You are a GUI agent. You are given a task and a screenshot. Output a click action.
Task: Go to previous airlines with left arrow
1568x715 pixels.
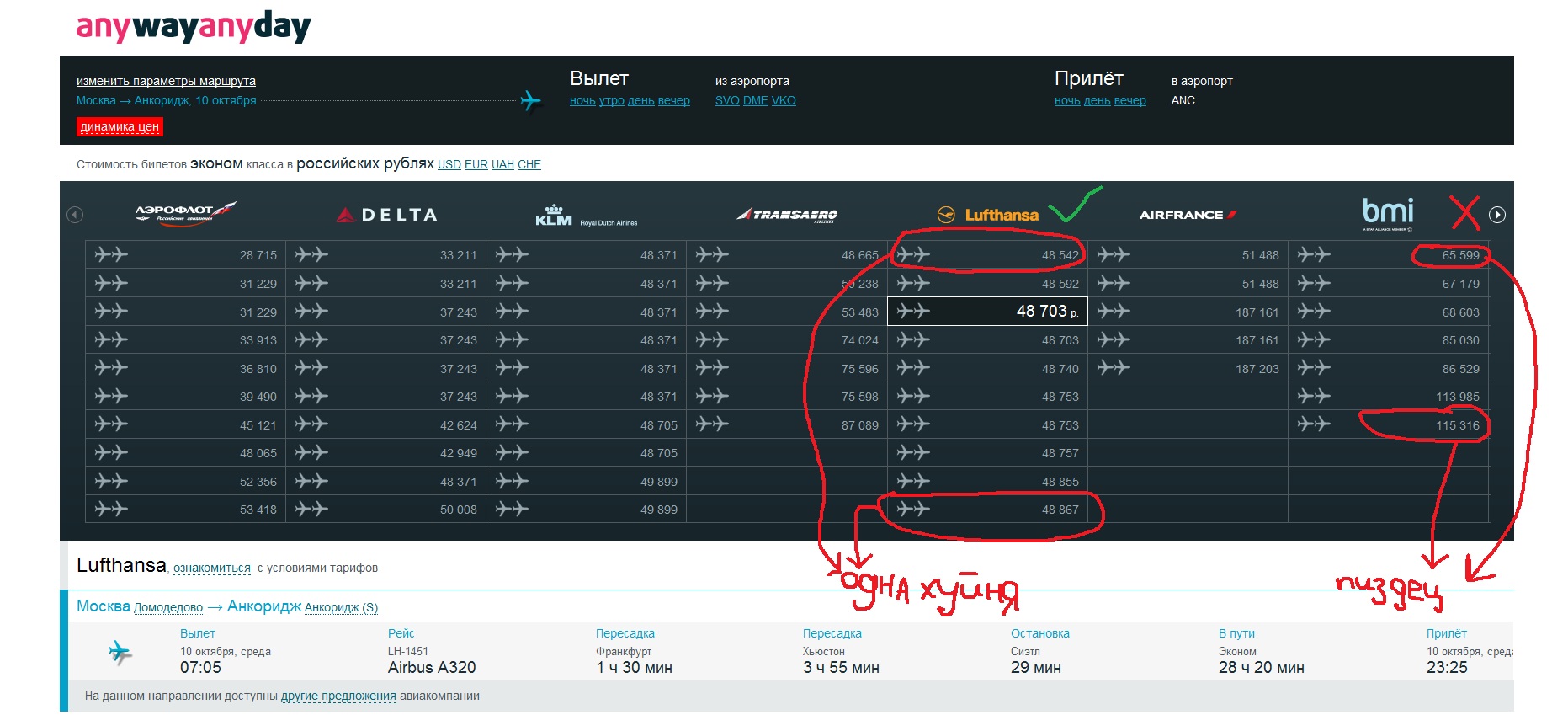coord(75,215)
